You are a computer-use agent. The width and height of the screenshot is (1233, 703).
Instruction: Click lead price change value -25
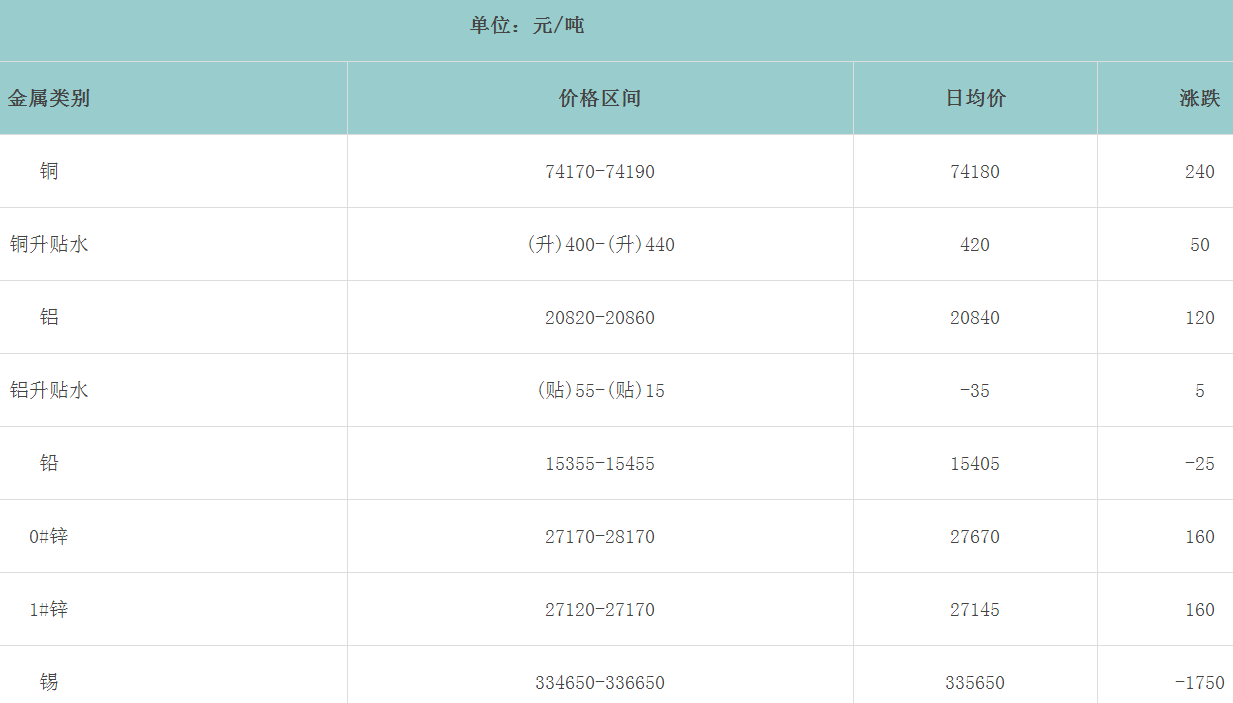point(1199,464)
